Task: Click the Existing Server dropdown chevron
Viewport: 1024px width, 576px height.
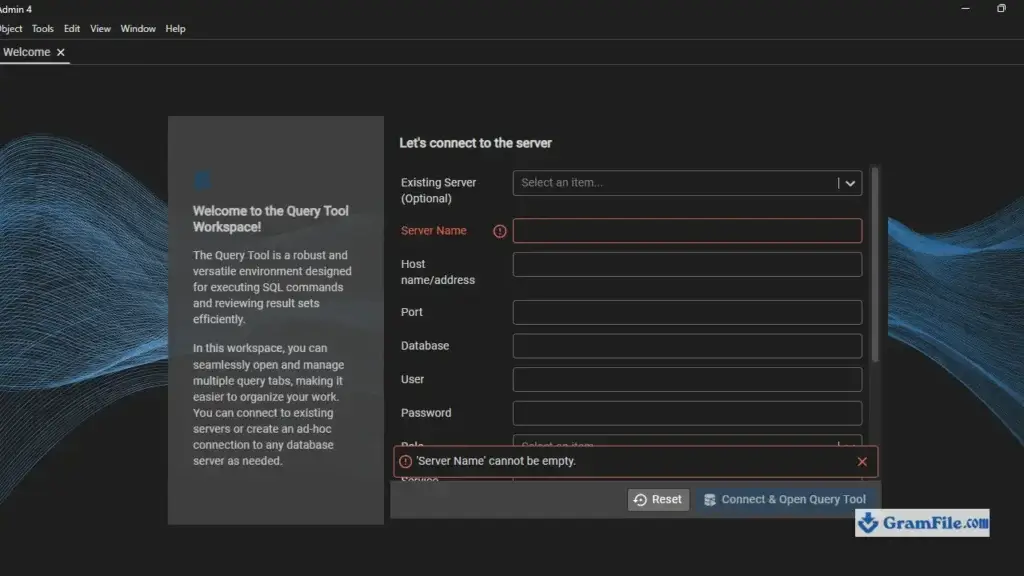Action: coord(850,184)
